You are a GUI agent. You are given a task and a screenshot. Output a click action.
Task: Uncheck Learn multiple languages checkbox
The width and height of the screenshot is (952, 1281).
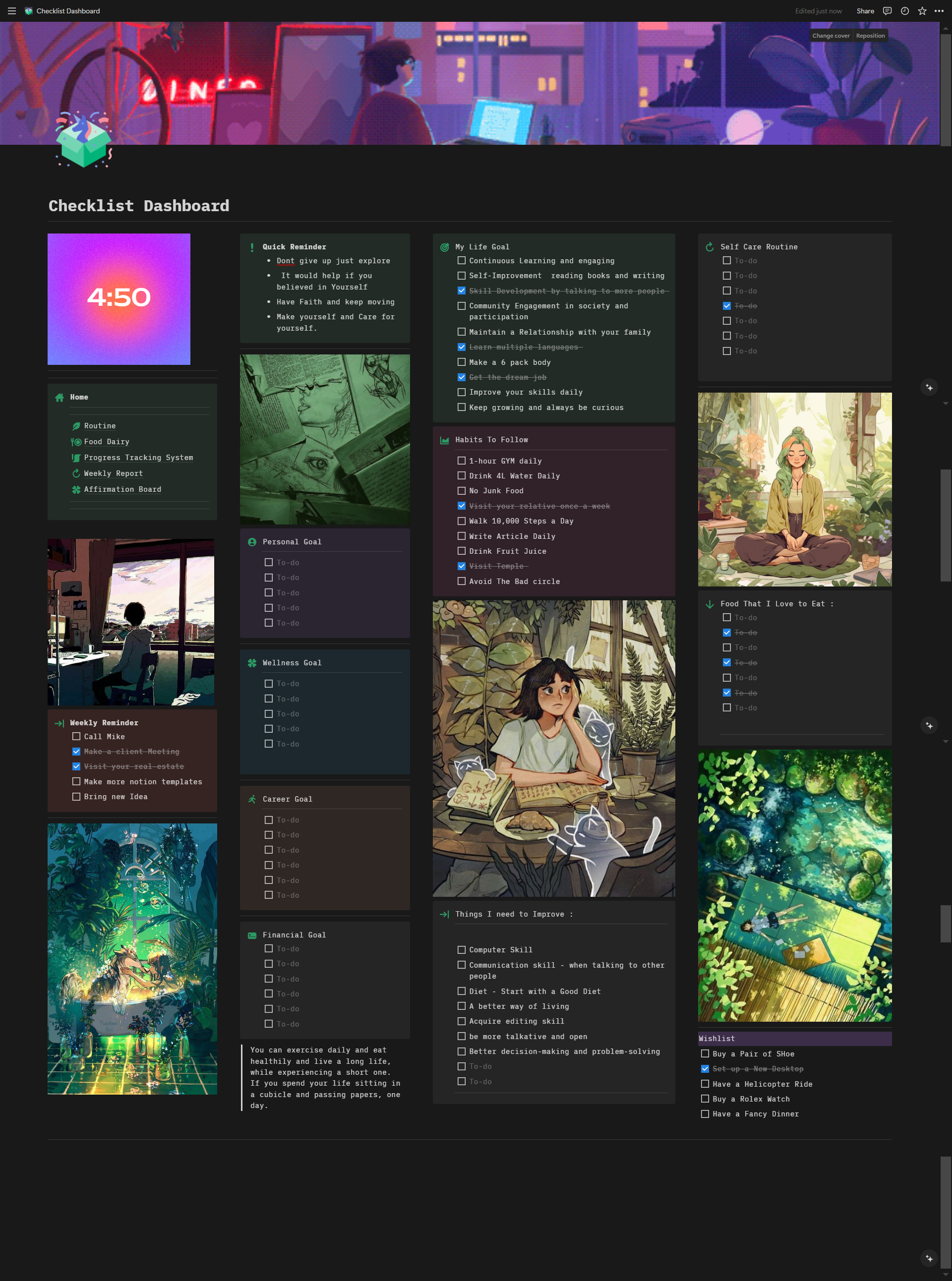(461, 347)
